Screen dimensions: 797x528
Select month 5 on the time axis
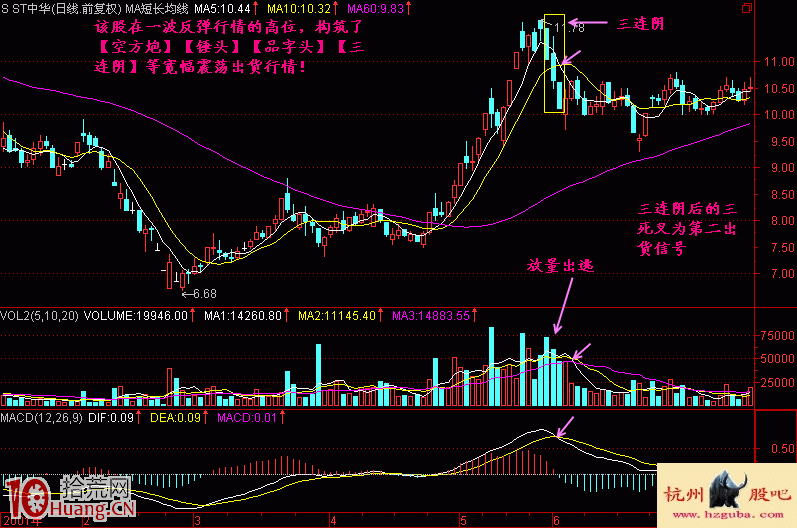[463, 521]
